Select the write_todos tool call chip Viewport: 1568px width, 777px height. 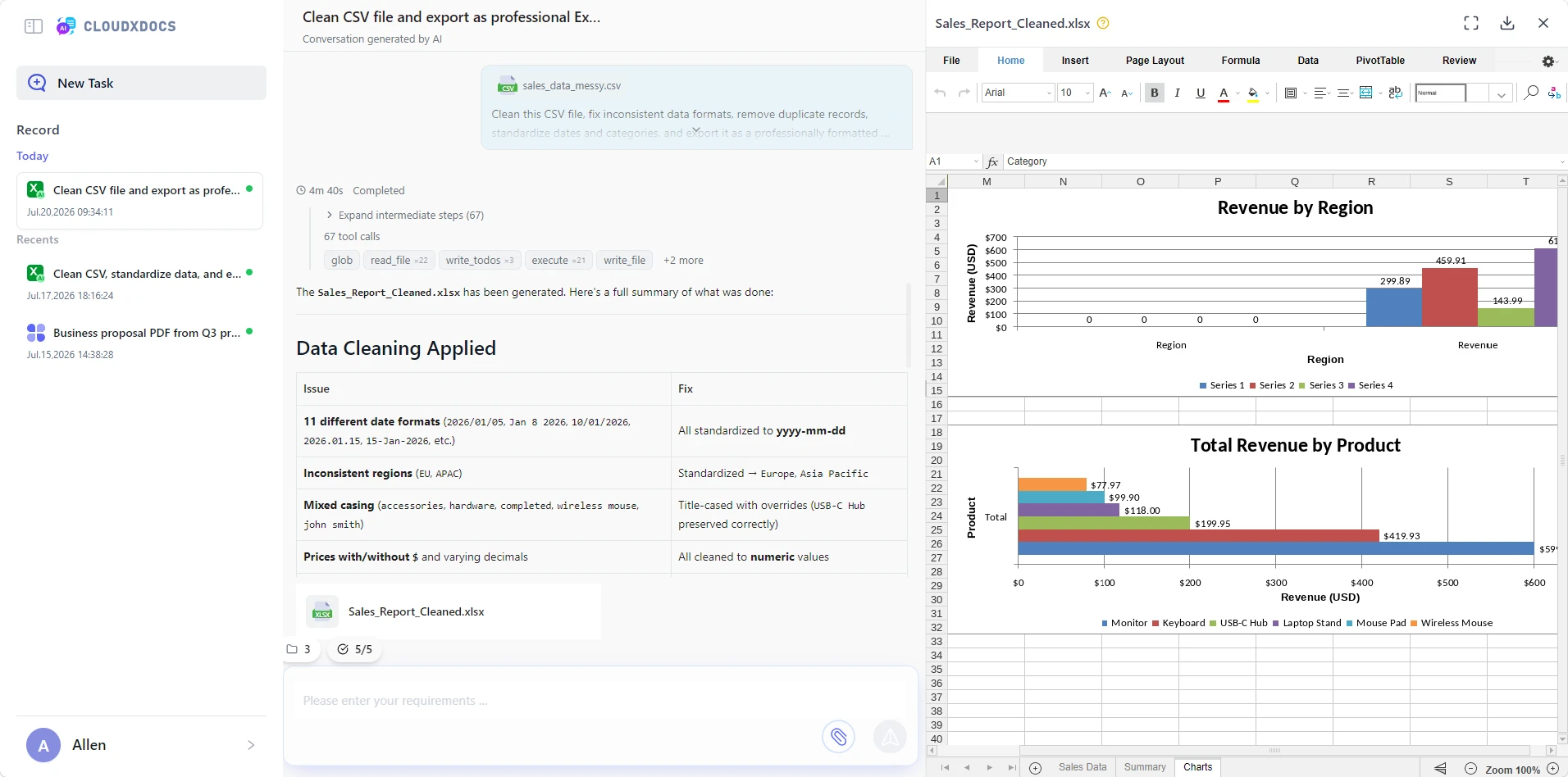[480, 261]
